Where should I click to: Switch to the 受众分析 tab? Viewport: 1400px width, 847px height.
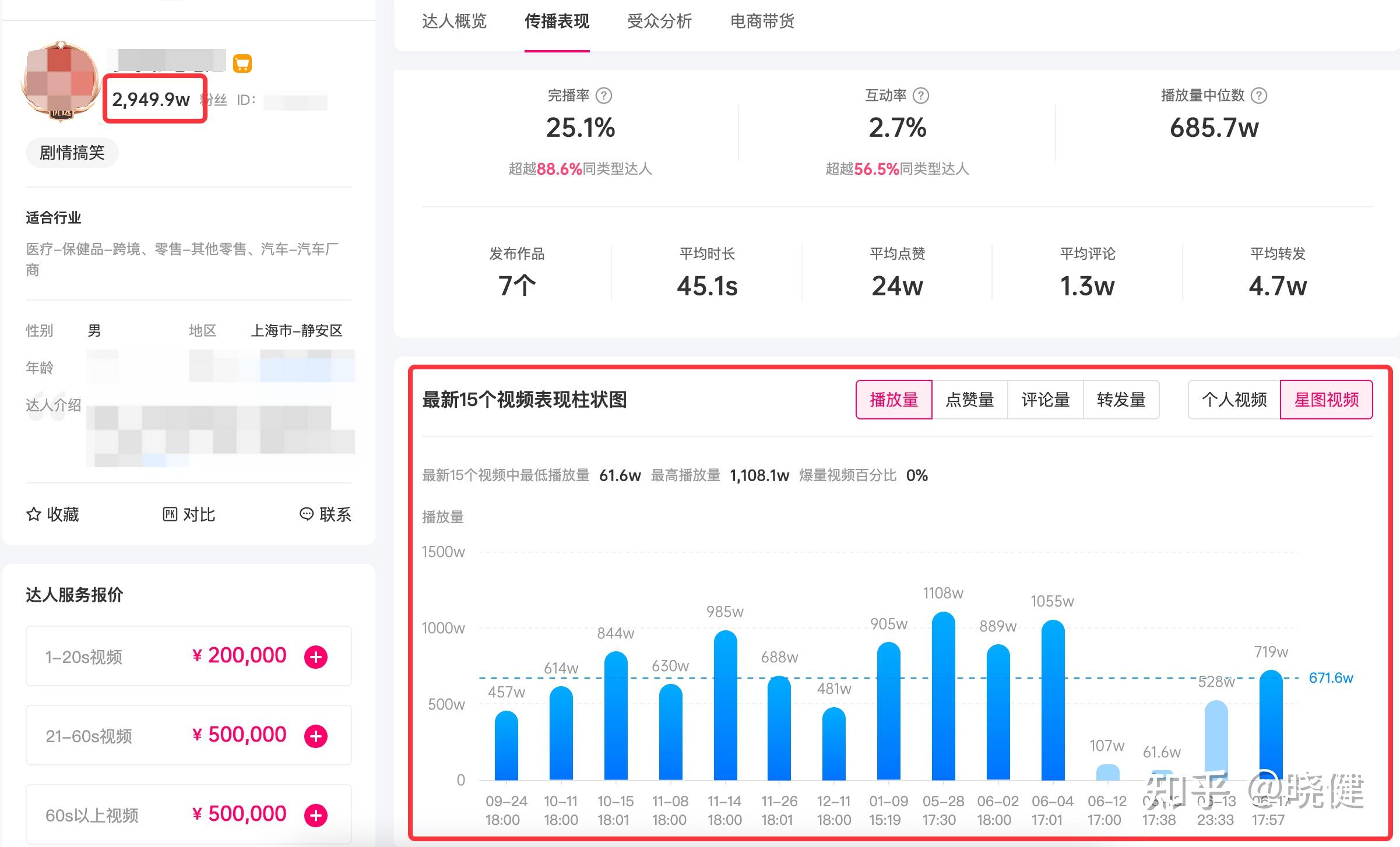[659, 22]
